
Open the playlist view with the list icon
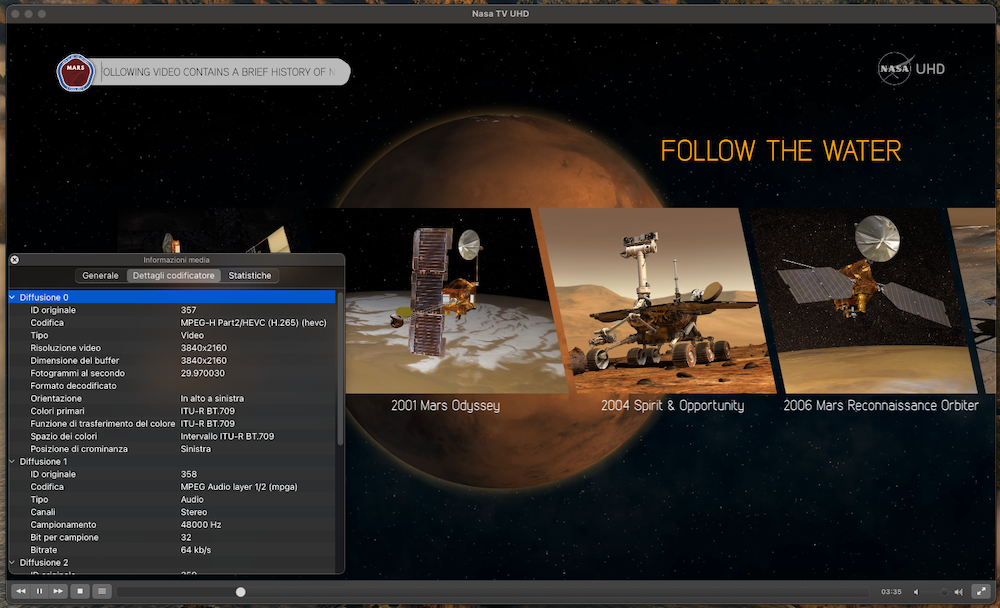click(x=101, y=591)
